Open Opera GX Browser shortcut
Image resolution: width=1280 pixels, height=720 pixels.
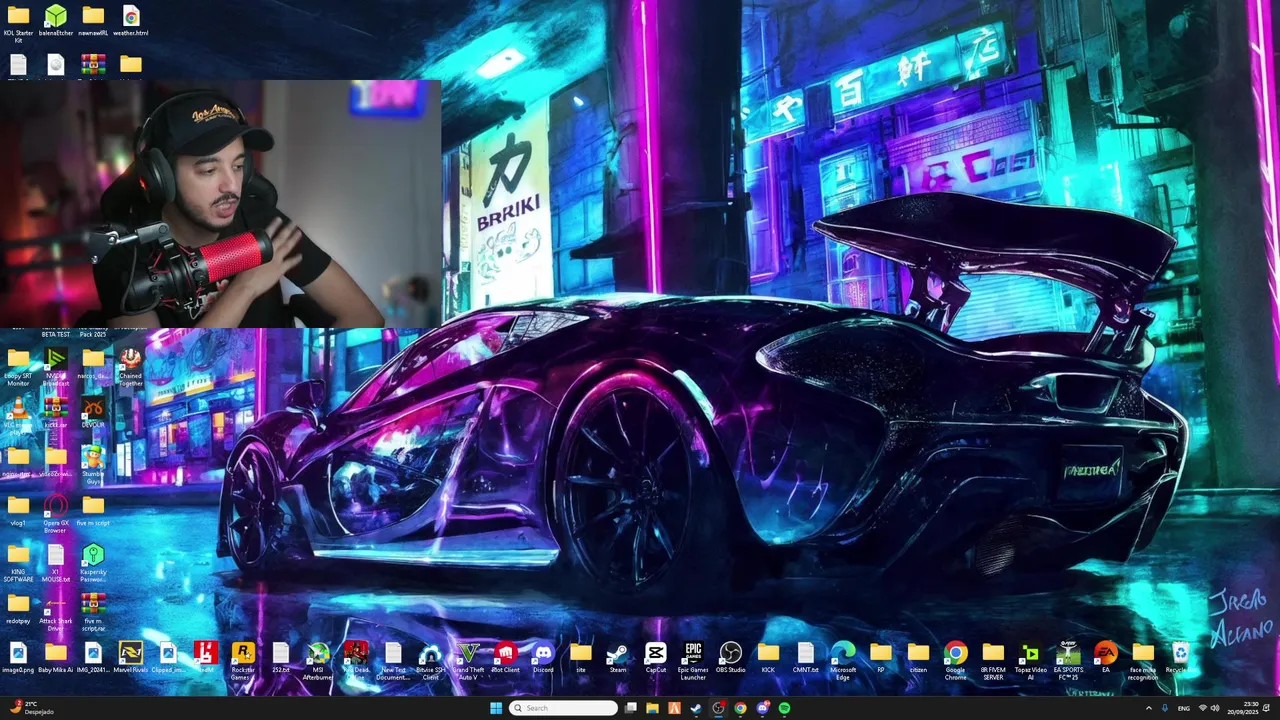pyautogui.click(x=56, y=513)
